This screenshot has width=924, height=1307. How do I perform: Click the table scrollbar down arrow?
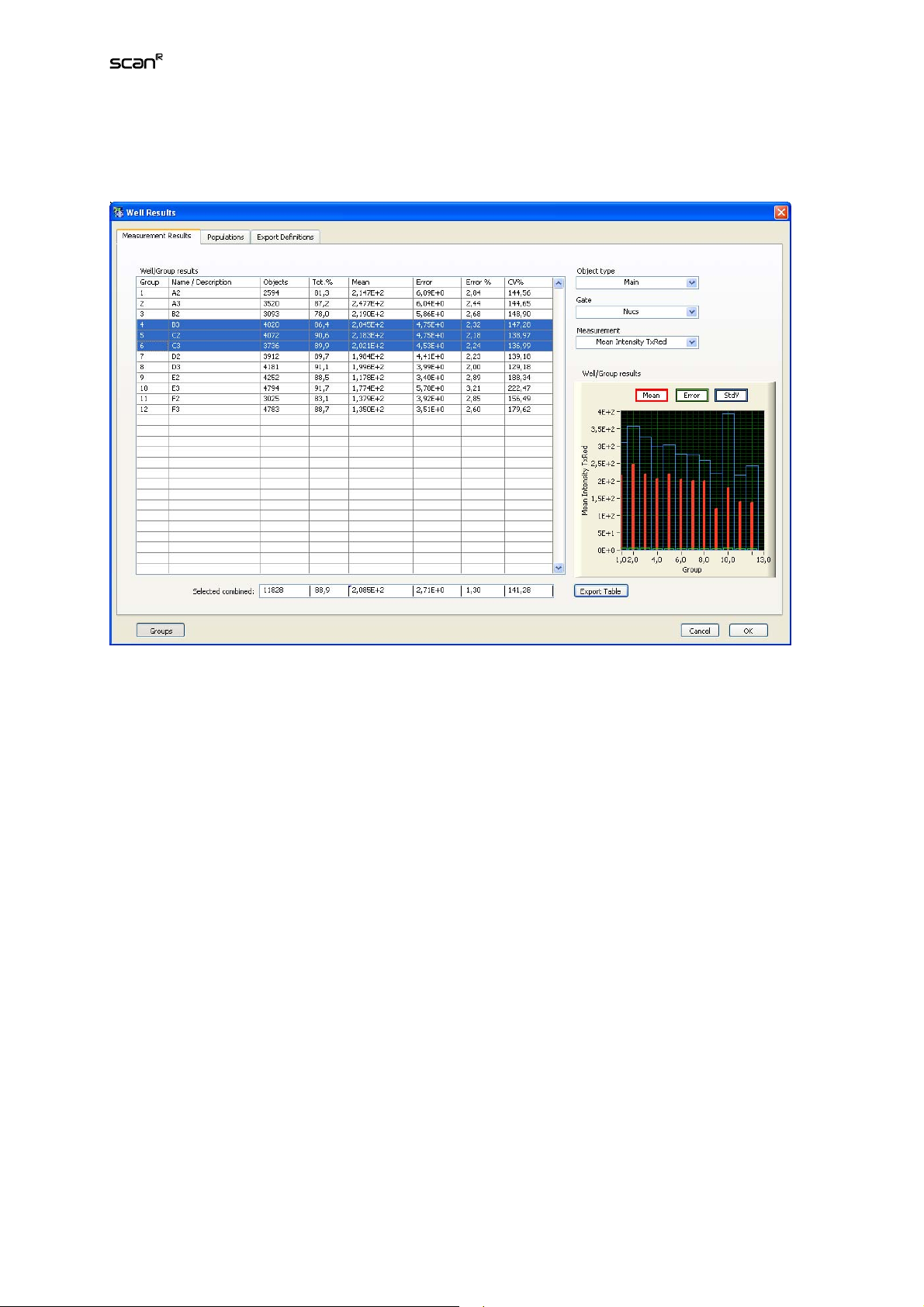coord(559,568)
